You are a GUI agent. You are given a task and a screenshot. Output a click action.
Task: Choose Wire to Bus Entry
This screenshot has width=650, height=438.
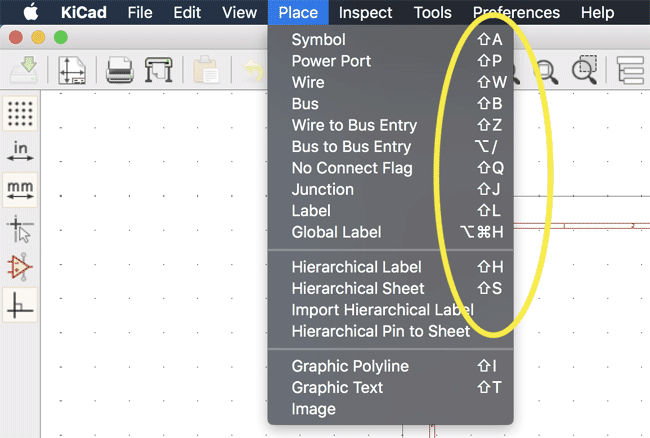coord(390,125)
